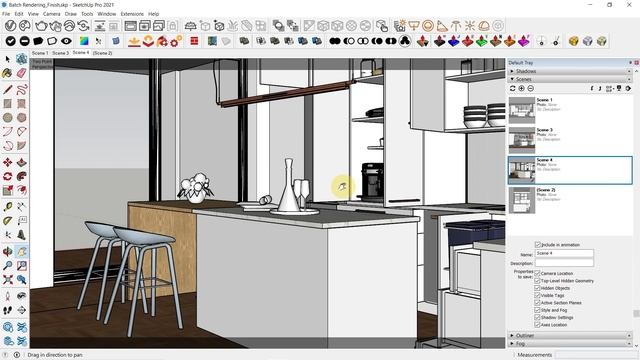The height and width of the screenshot is (360, 640).
Task: Disable Active Section Planes checkbox
Action: (538, 303)
